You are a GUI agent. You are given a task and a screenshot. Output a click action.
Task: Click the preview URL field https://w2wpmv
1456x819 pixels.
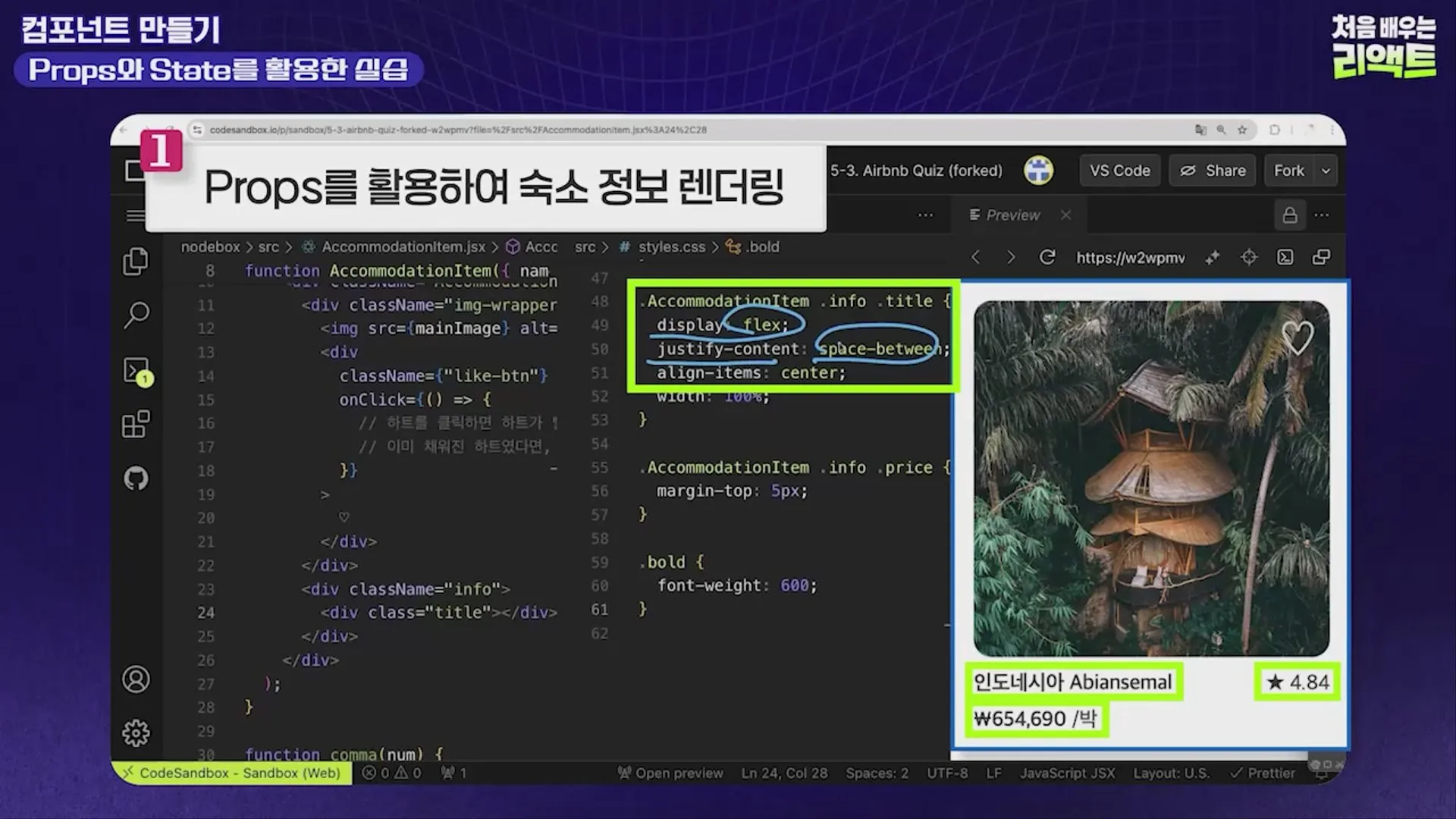point(1130,258)
